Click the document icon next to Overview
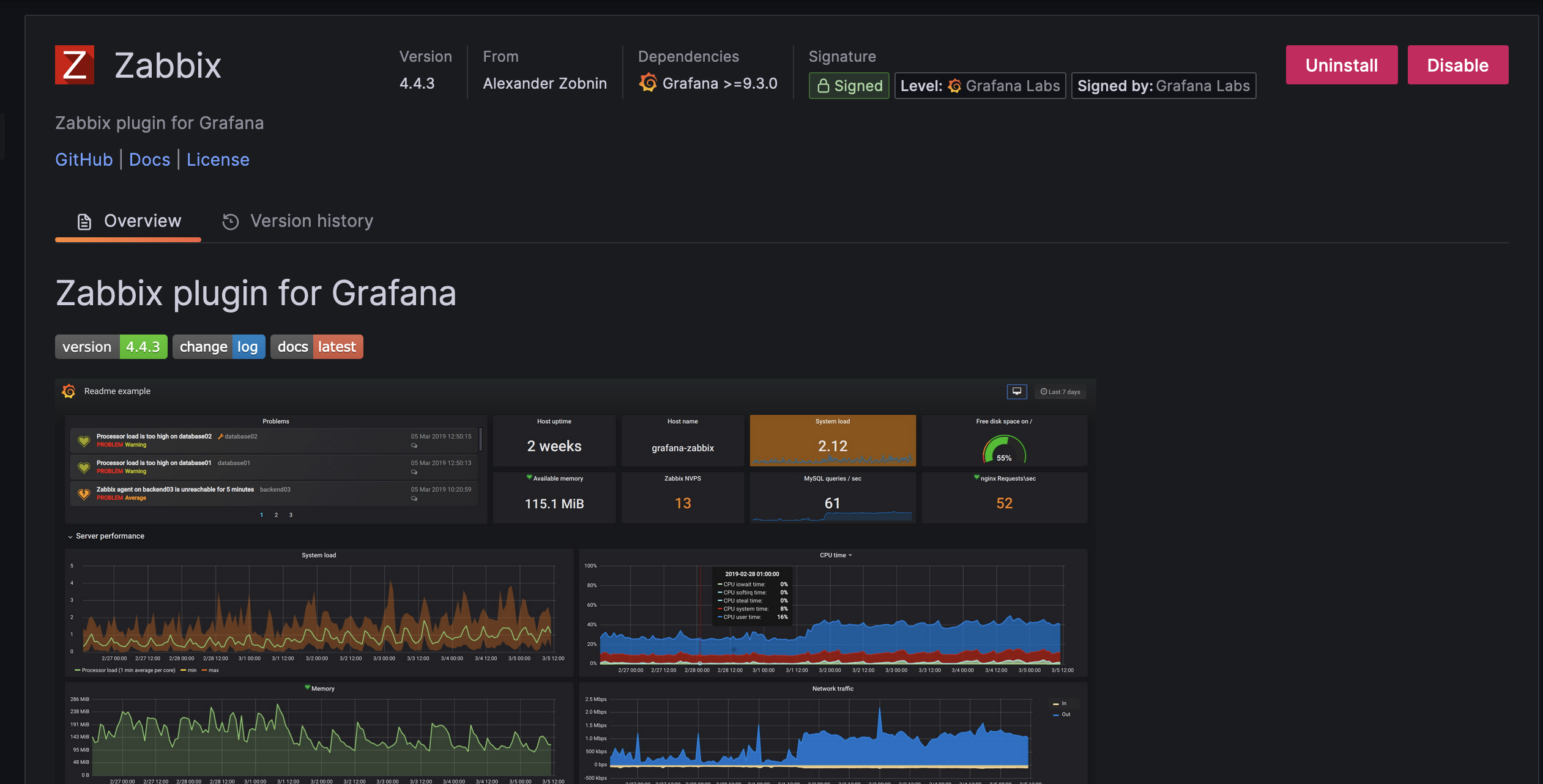The height and width of the screenshot is (784, 1543). pyautogui.click(x=83, y=221)
